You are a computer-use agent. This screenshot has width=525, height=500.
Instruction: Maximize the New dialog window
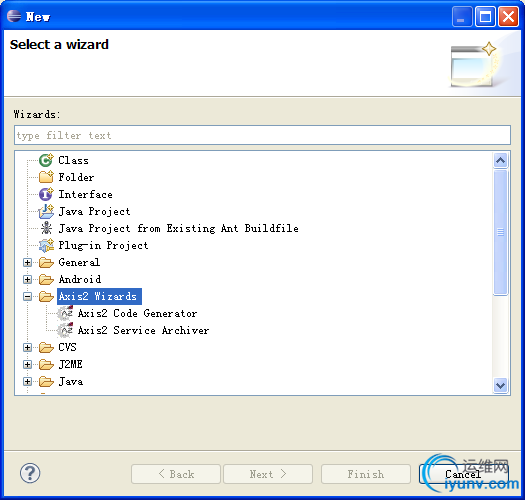click(x=485, y=16)
